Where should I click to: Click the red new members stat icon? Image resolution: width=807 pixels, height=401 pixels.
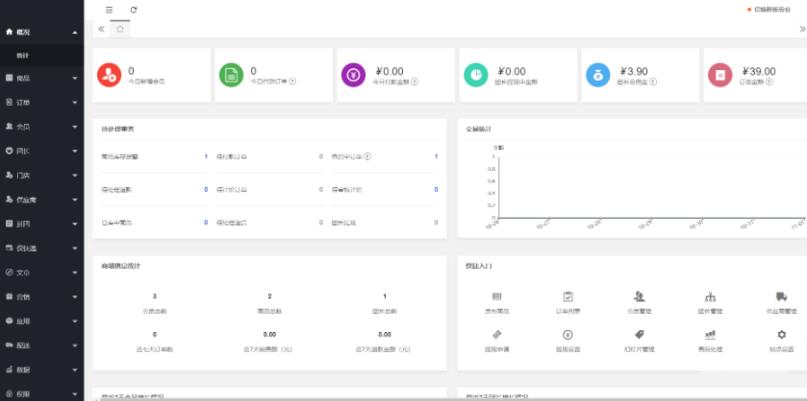tap(108, 75)
